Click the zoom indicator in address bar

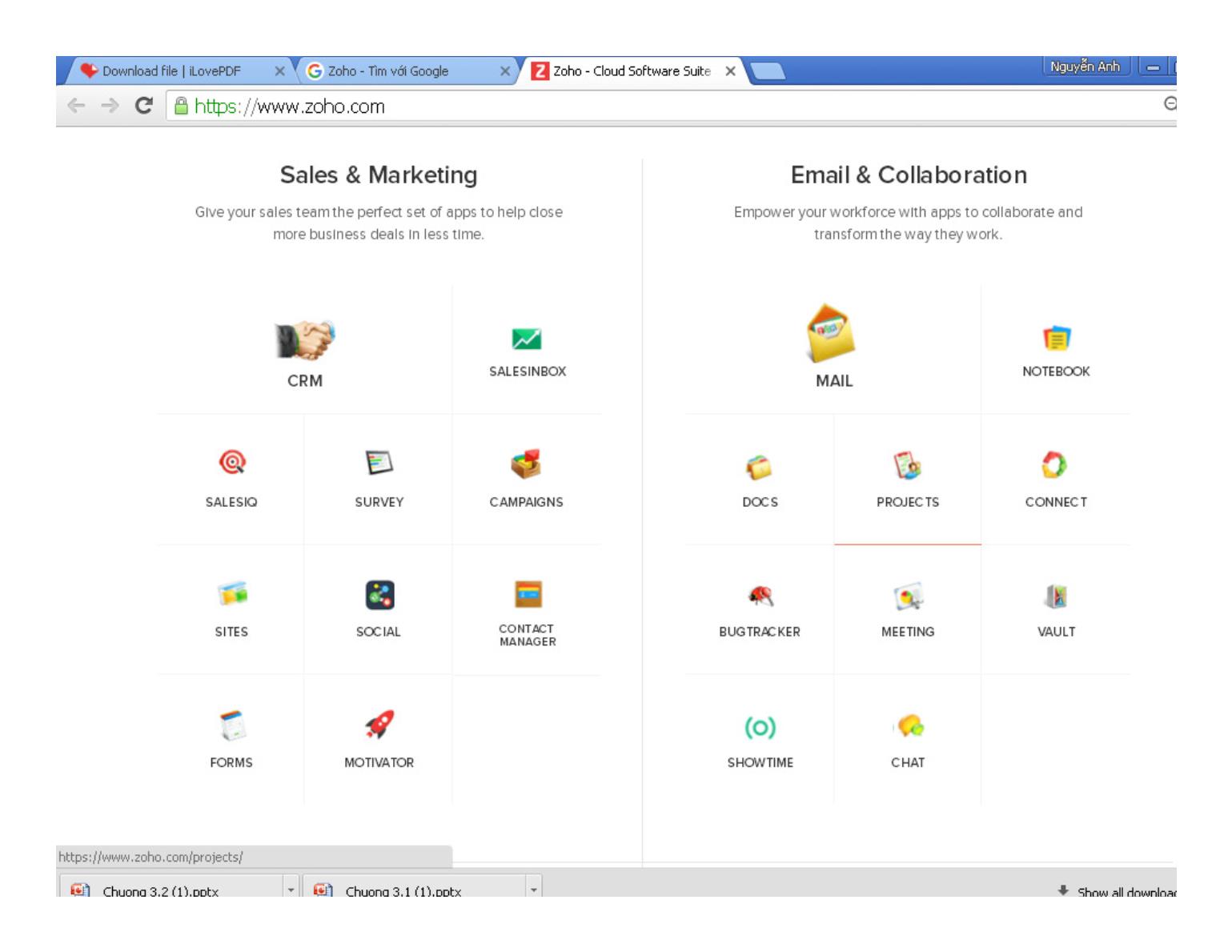(x=1170, y=103)
